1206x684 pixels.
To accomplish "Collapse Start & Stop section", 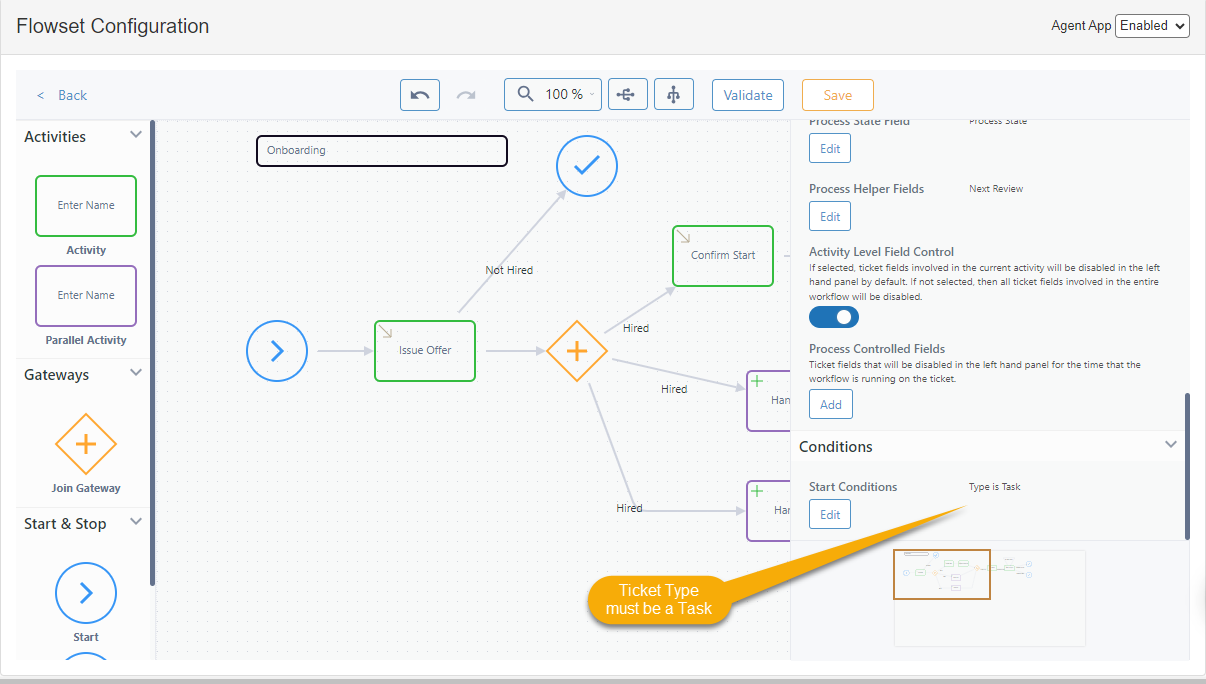I will 136,522.
